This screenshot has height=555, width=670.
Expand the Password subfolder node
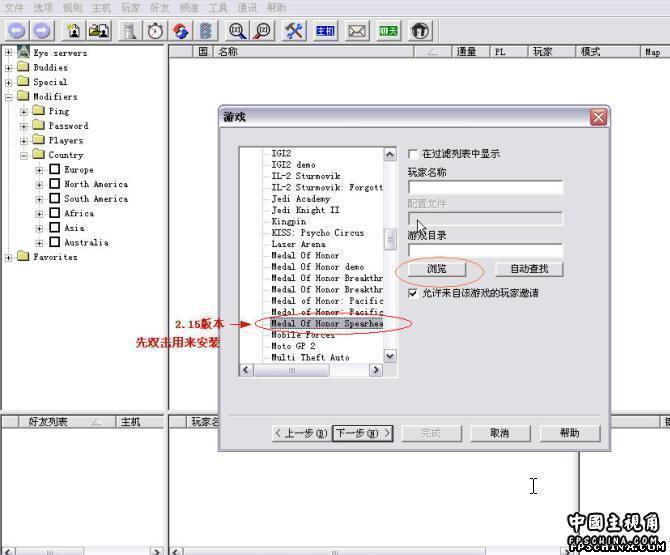point(24,126)
